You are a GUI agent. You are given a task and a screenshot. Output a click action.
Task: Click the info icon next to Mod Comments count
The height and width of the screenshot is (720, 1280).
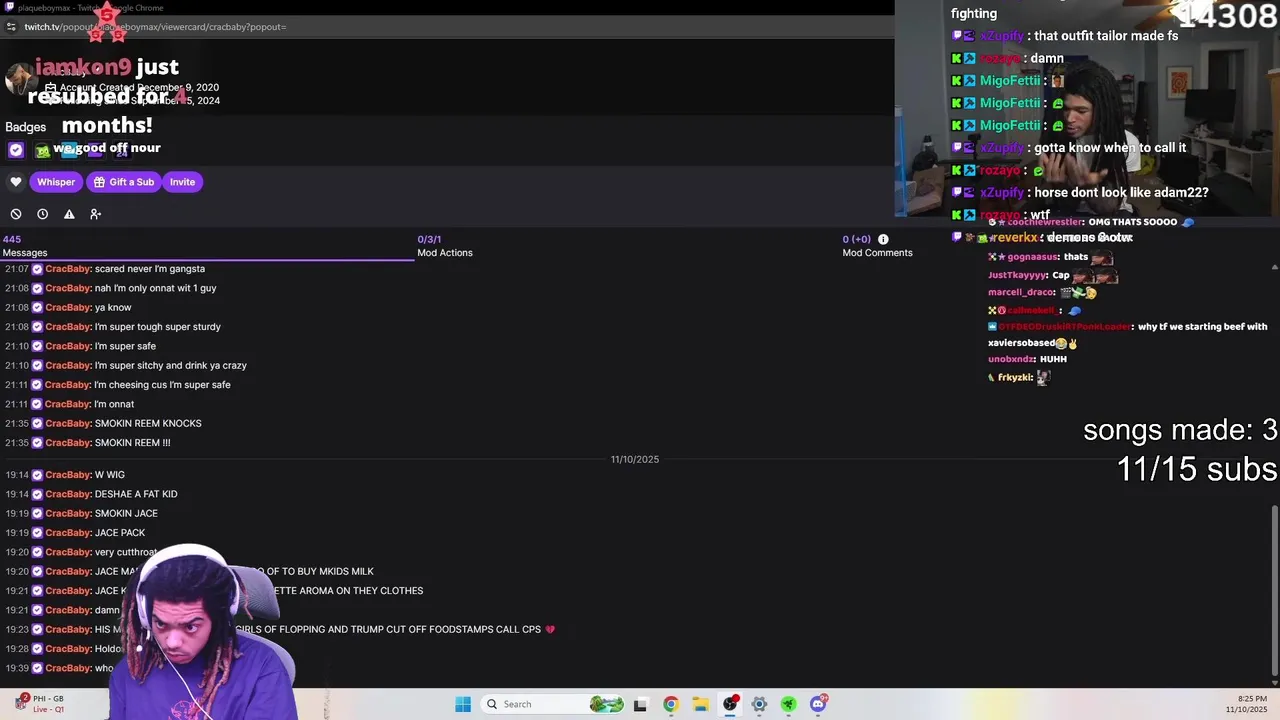pyautogui.click(x=883, y=239)
